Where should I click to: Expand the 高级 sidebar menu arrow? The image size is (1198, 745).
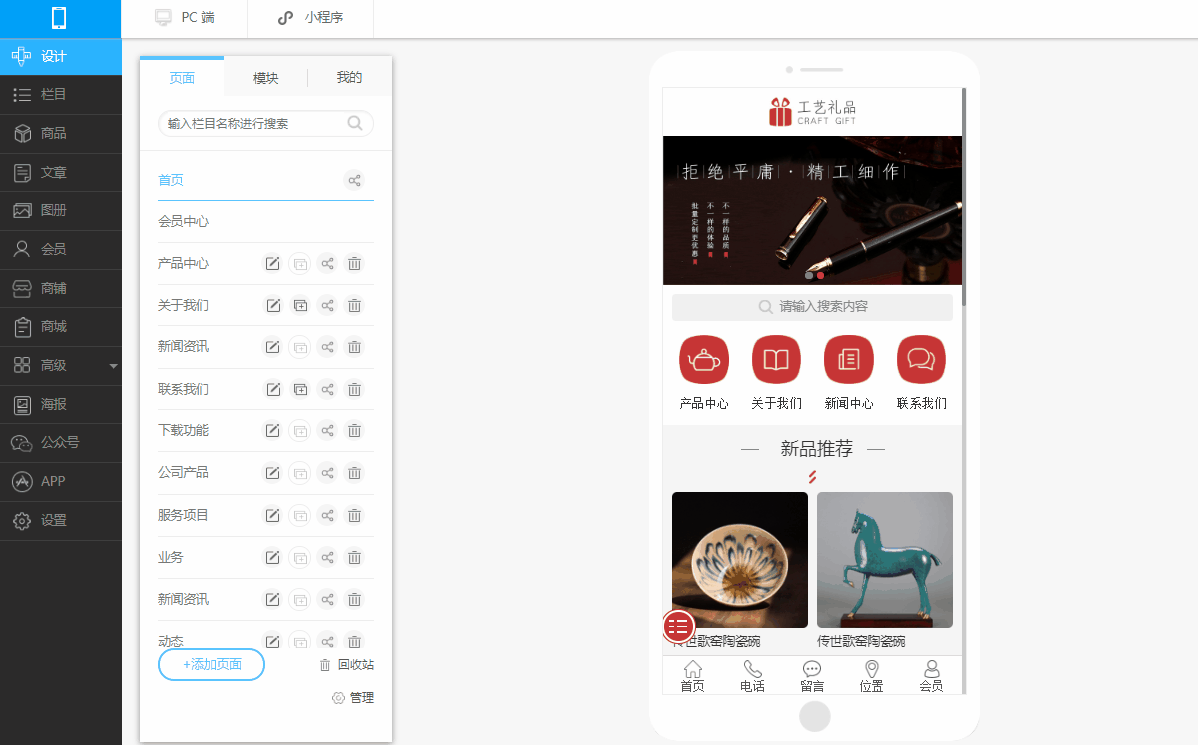pyautogui.click(x=113, y=366)
